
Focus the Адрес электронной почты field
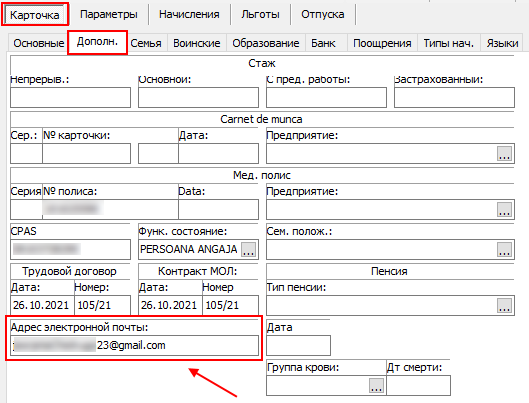tap(134, 345)
